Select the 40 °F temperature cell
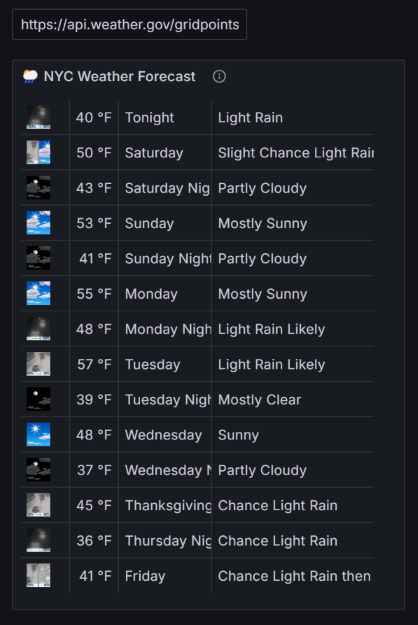This screenshot has height=625, width=418. 94,117
